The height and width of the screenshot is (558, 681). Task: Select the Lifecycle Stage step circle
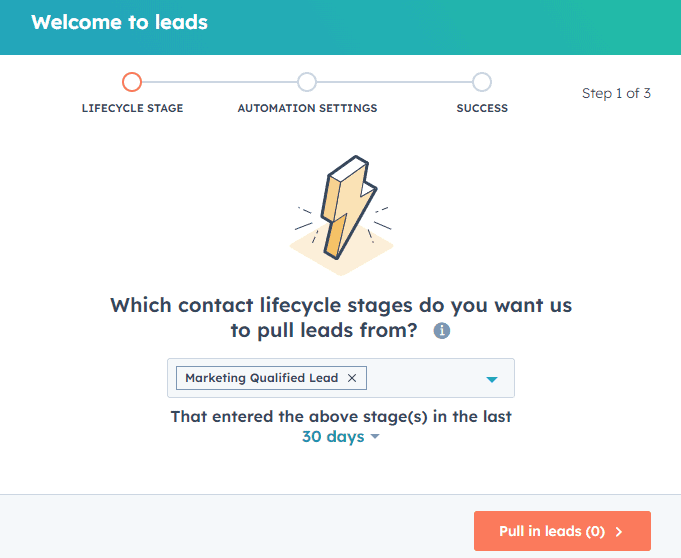[x=132, y=82]
